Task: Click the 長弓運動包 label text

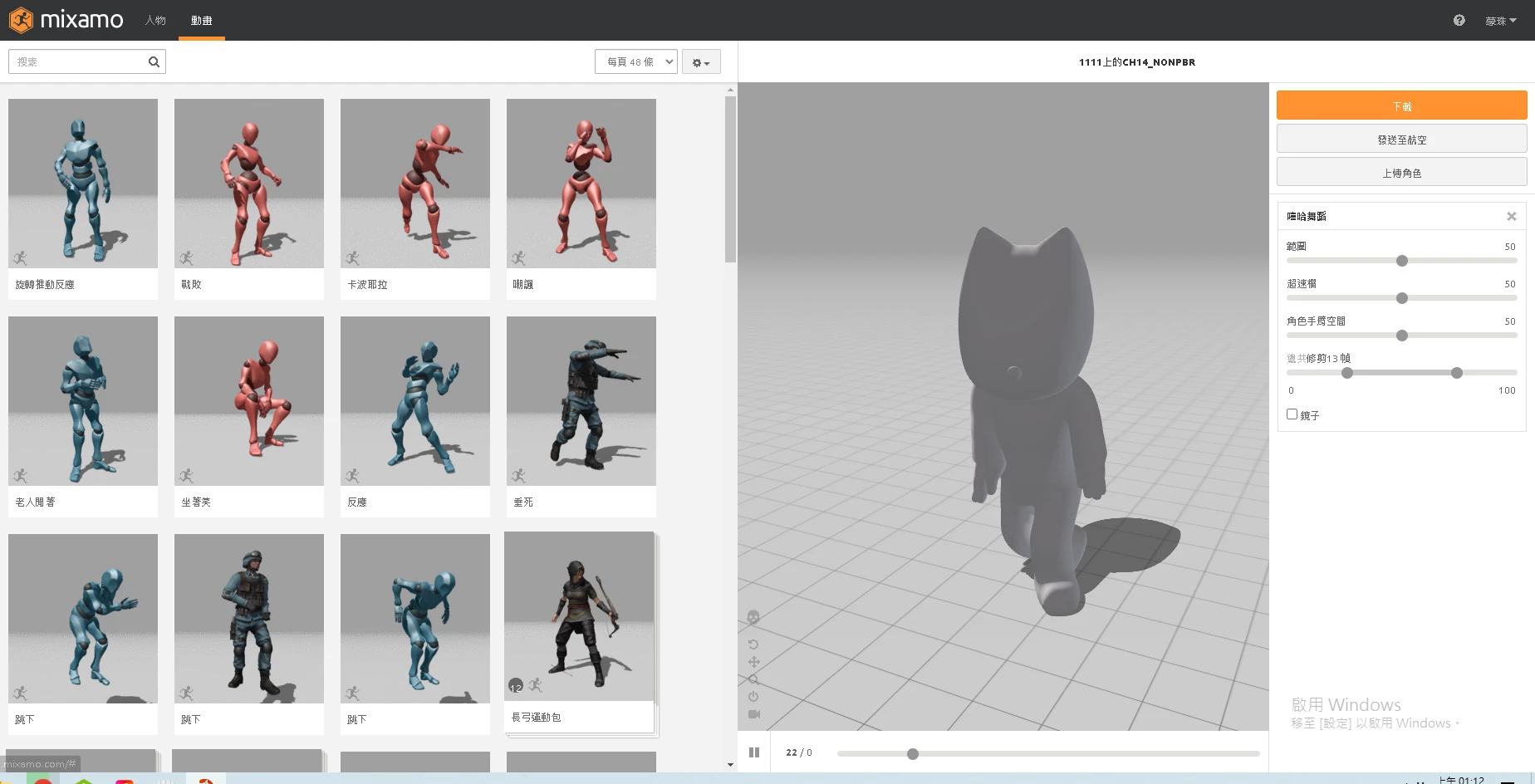Action: click(x=536, y=717)
